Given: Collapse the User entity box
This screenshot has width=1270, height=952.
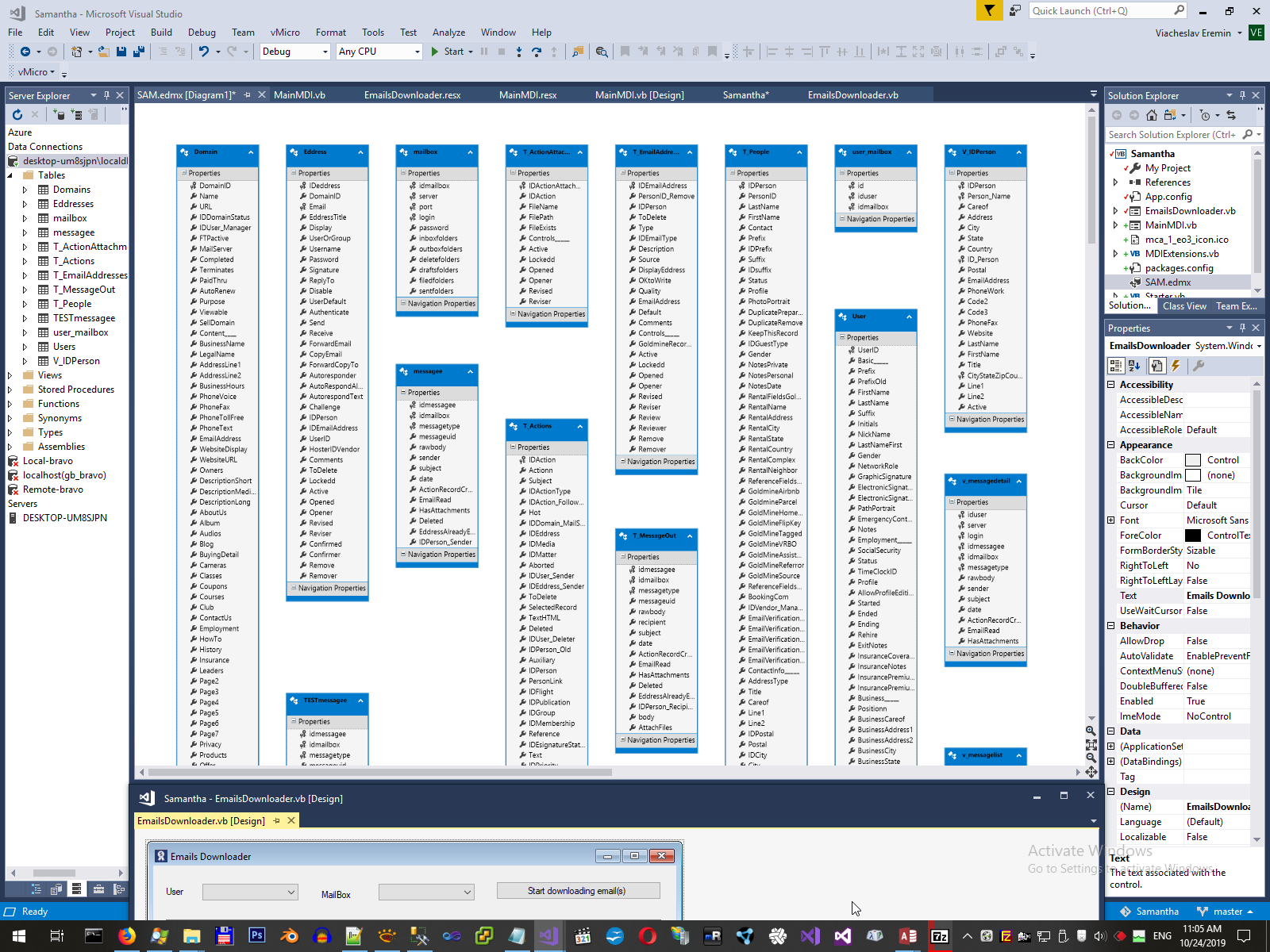Looking at the screenshot, I should pos(909,317).
